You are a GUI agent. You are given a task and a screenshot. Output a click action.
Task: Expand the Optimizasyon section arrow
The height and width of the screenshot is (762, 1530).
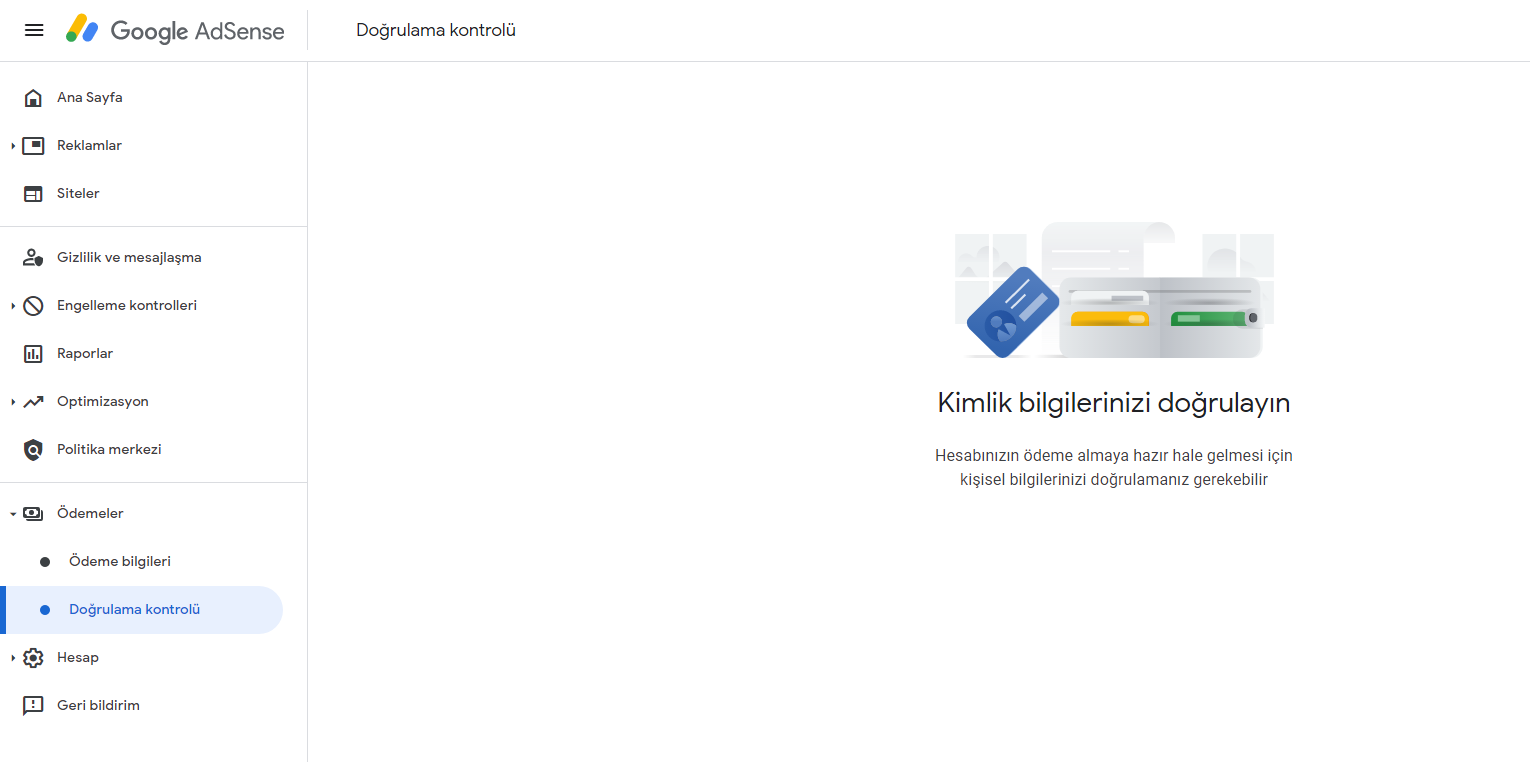pyautogui.click(x=13, y=402)
